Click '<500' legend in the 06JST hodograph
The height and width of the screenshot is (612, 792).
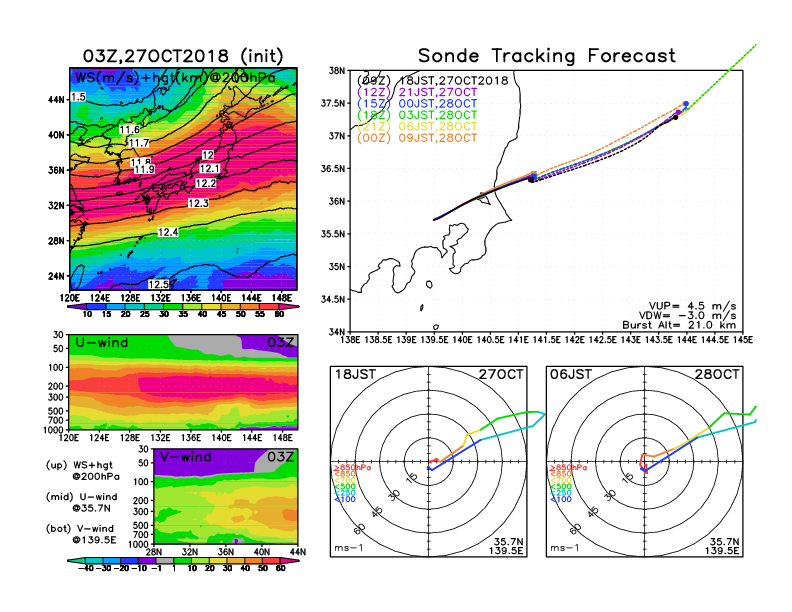pyautogui.click(x=561, y=487)
